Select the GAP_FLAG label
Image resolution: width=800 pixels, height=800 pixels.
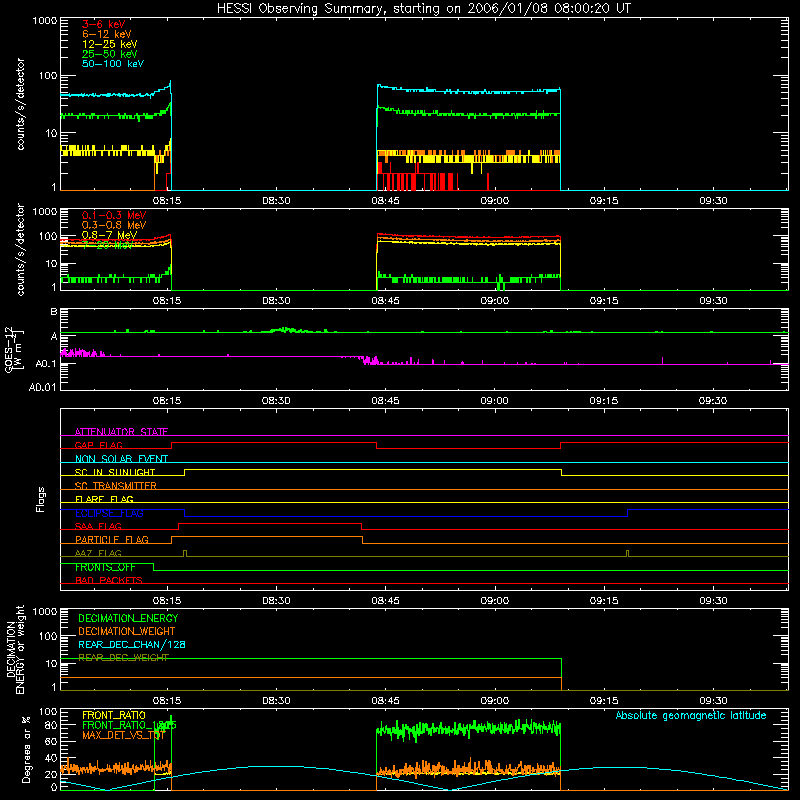(98, 445)
